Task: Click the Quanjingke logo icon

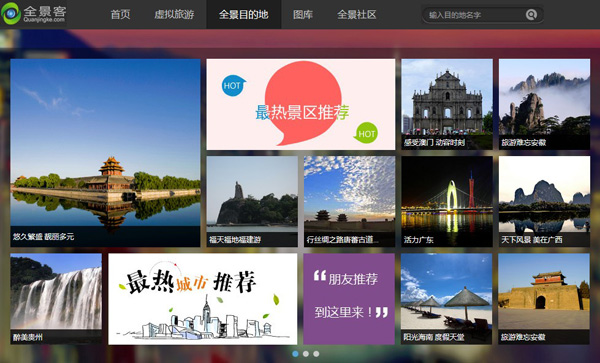Action: tap(11, 14)
